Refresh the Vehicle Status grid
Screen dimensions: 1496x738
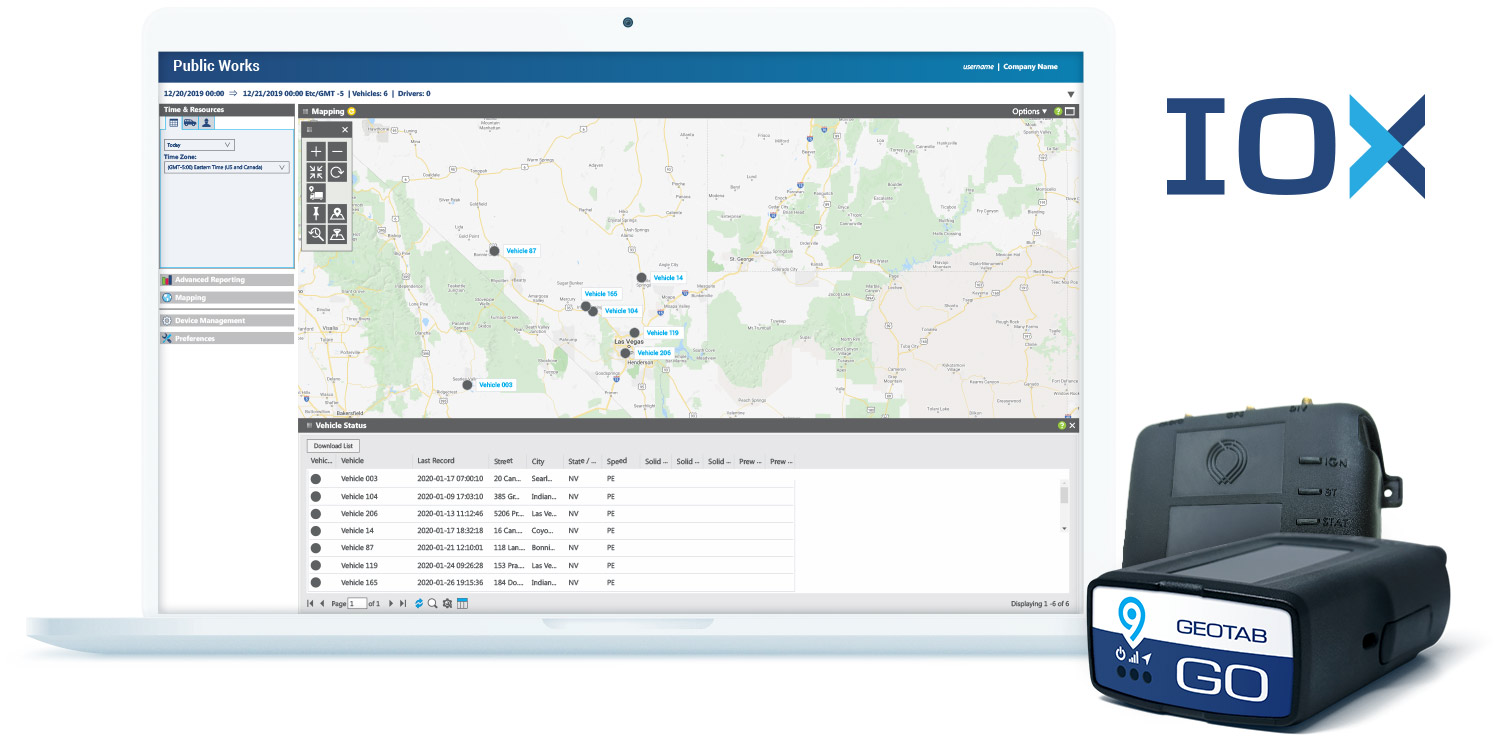pyautogui.click(x=419, y=604)
